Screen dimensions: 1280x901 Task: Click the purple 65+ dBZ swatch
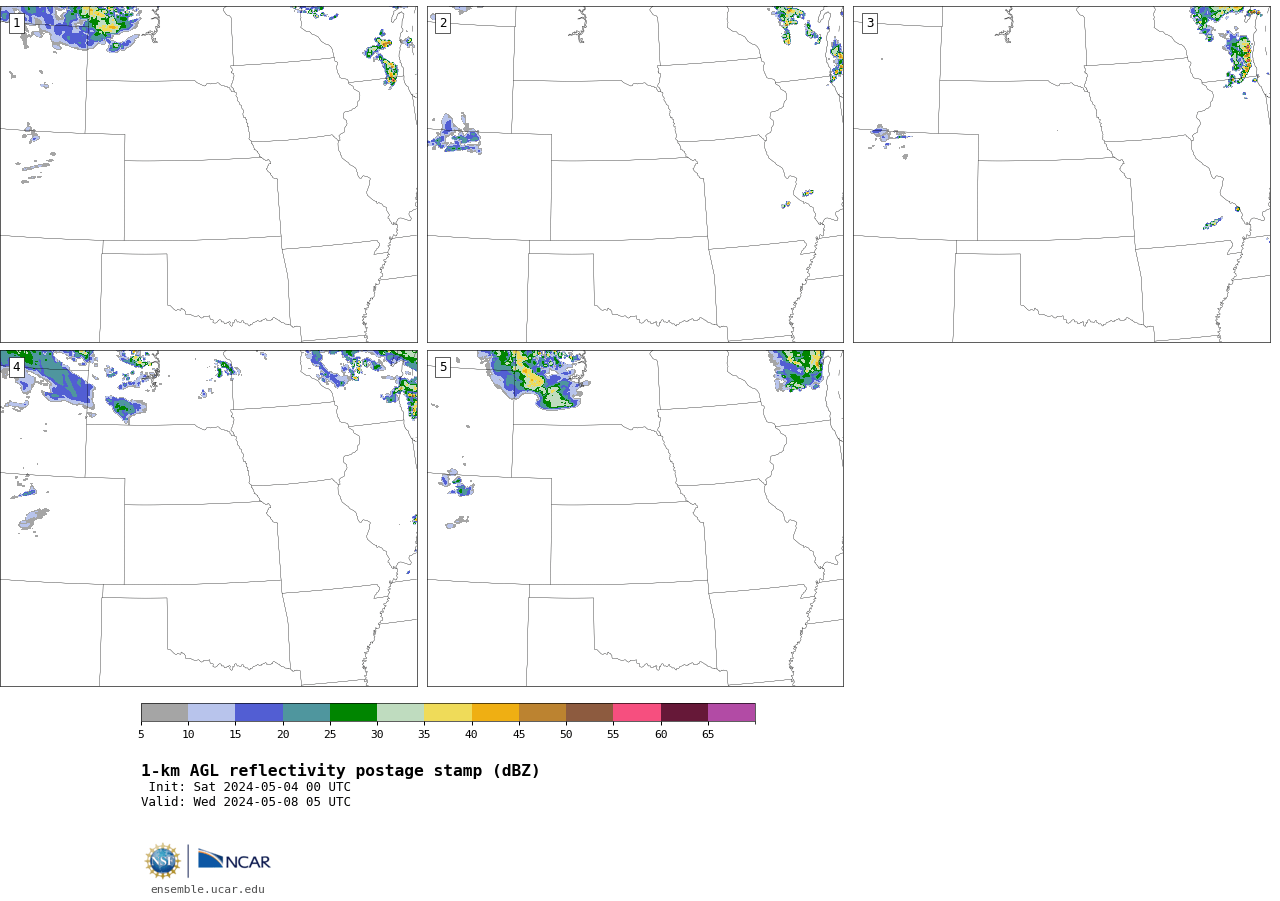click(732, 713)
